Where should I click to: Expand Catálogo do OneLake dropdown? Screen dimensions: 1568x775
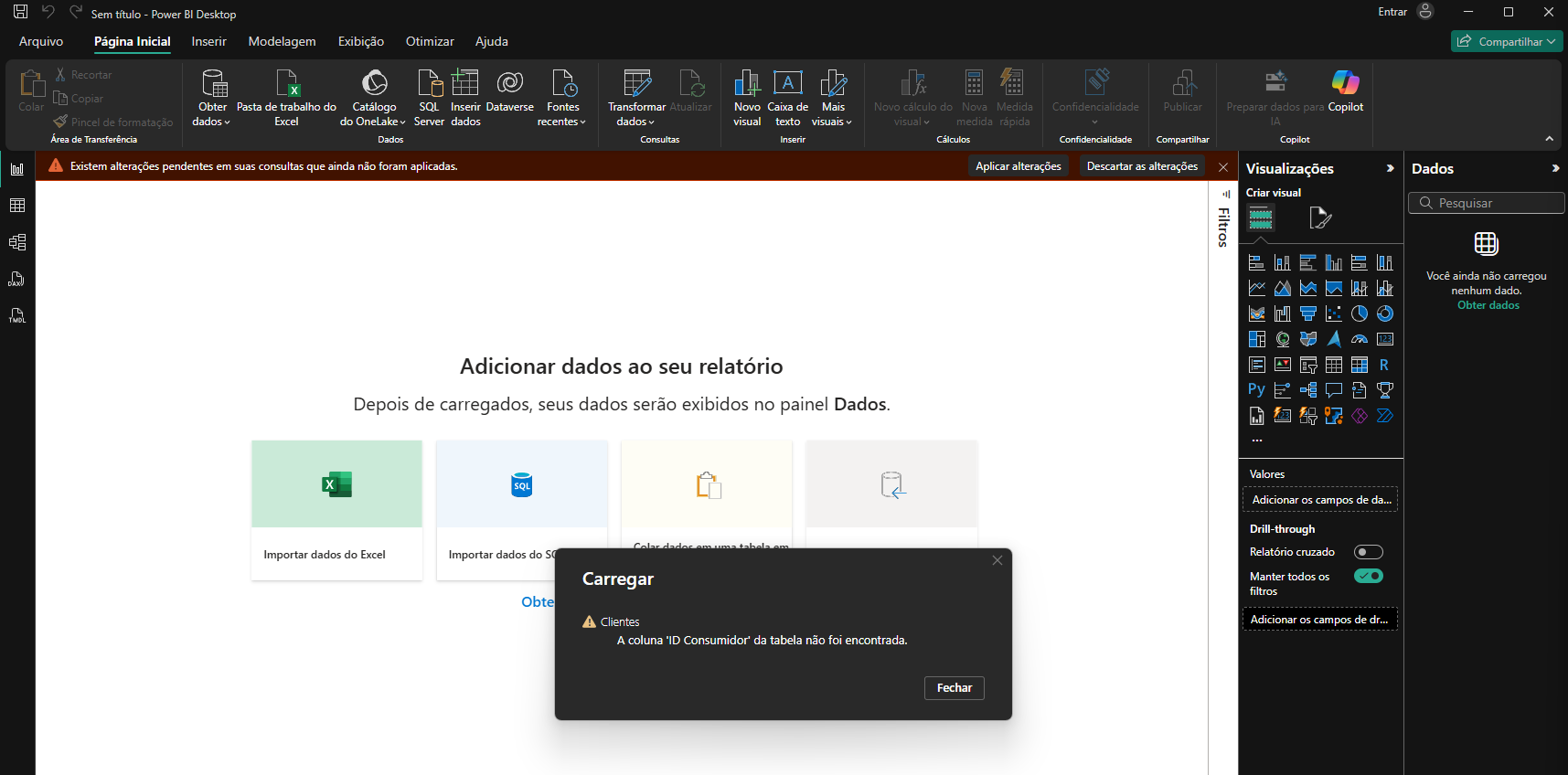point(374,114)
